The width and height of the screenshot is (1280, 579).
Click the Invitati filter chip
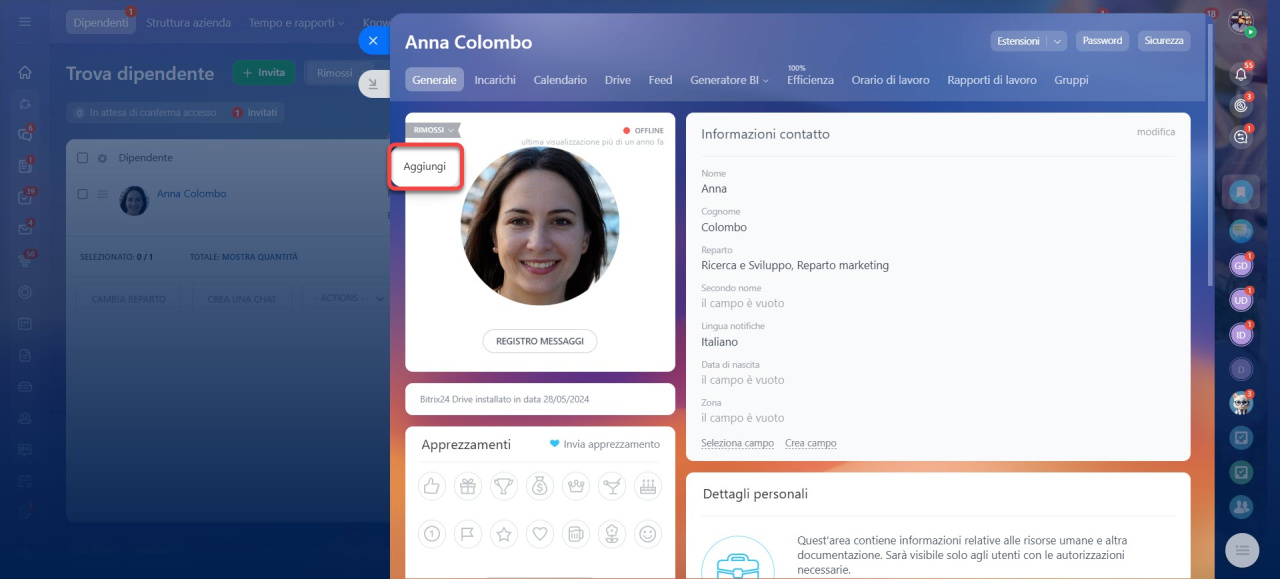[x=257, y=113]
